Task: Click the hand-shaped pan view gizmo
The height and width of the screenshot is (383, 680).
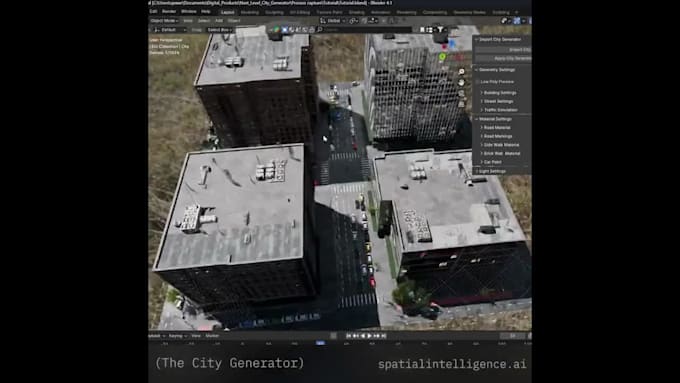Action: click(x=461, y=82)
